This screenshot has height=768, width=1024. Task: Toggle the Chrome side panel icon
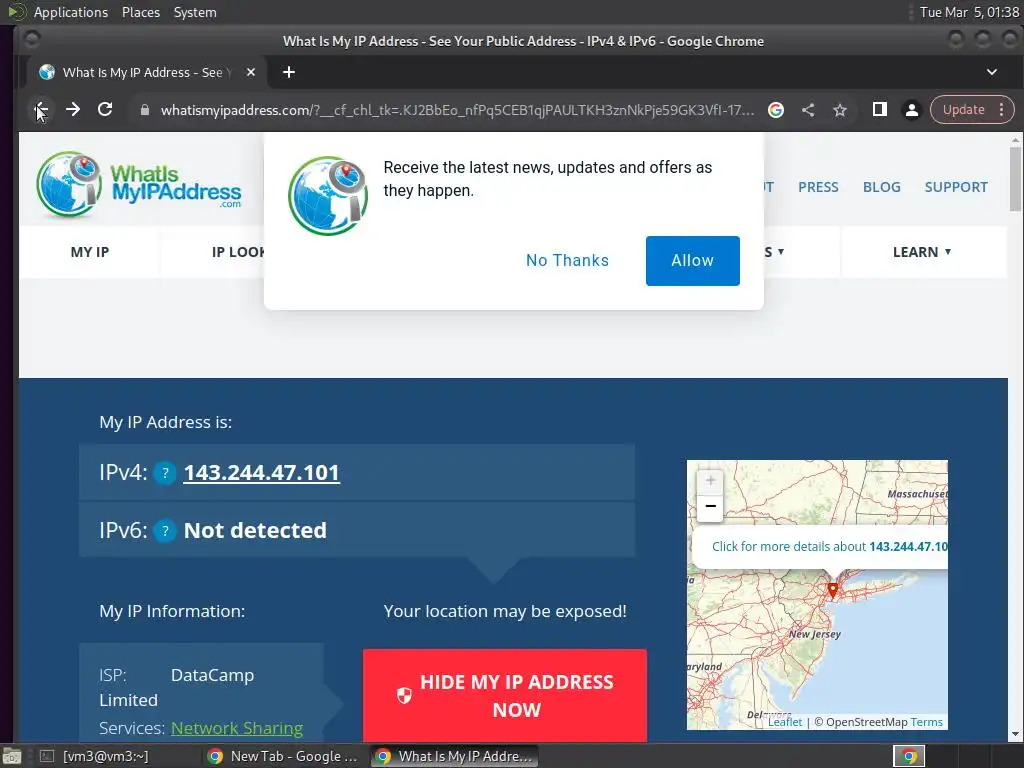click(880, 110)
